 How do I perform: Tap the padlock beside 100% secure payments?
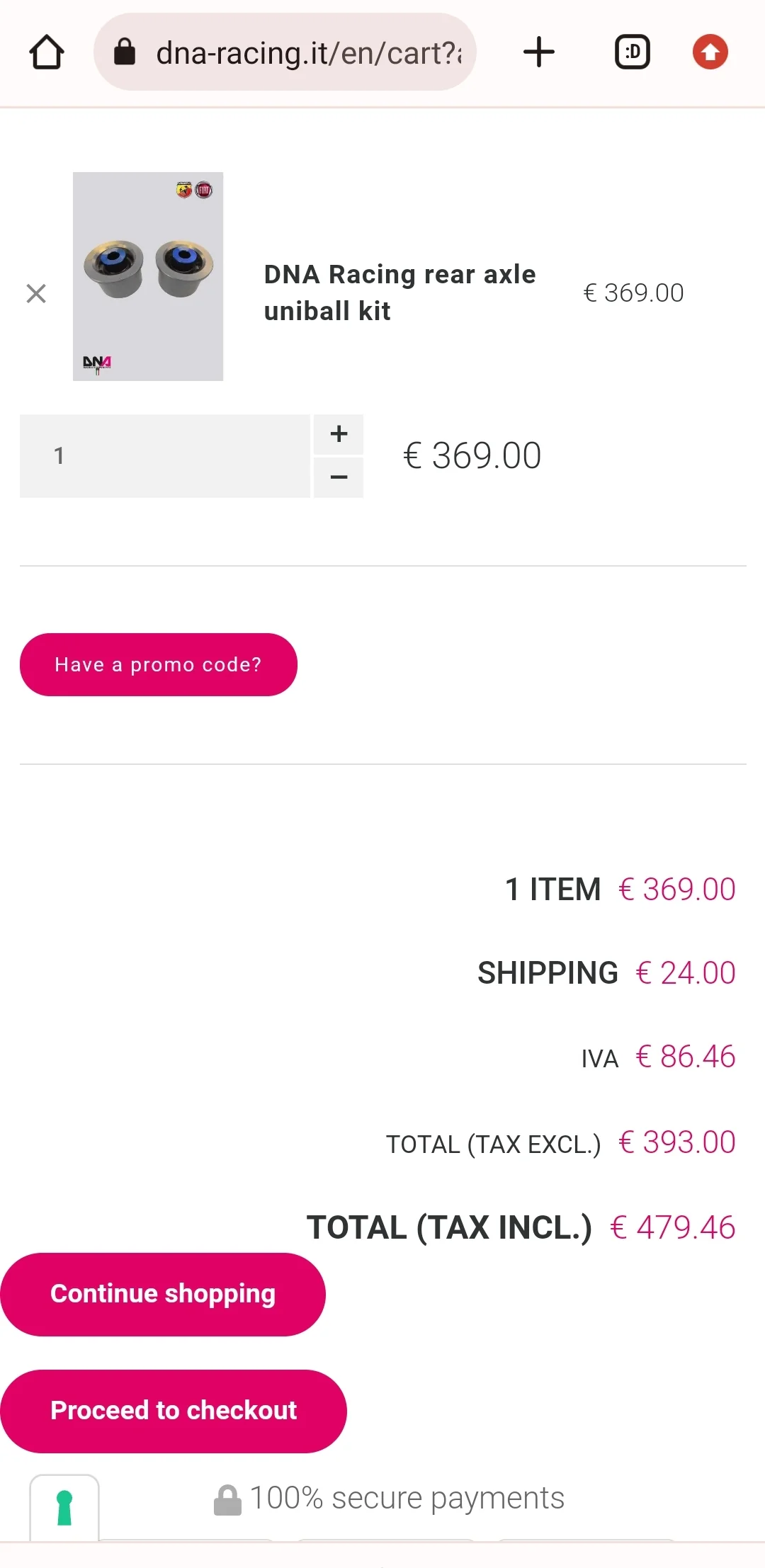click(227, 1500)
